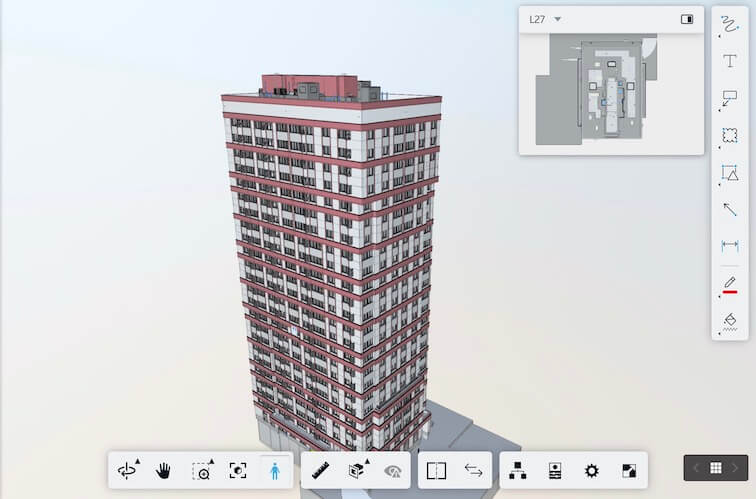Select the Callout markup tool
Viewport: 756px width, 499px height.
pyautogui.click(x=729, y=99)
